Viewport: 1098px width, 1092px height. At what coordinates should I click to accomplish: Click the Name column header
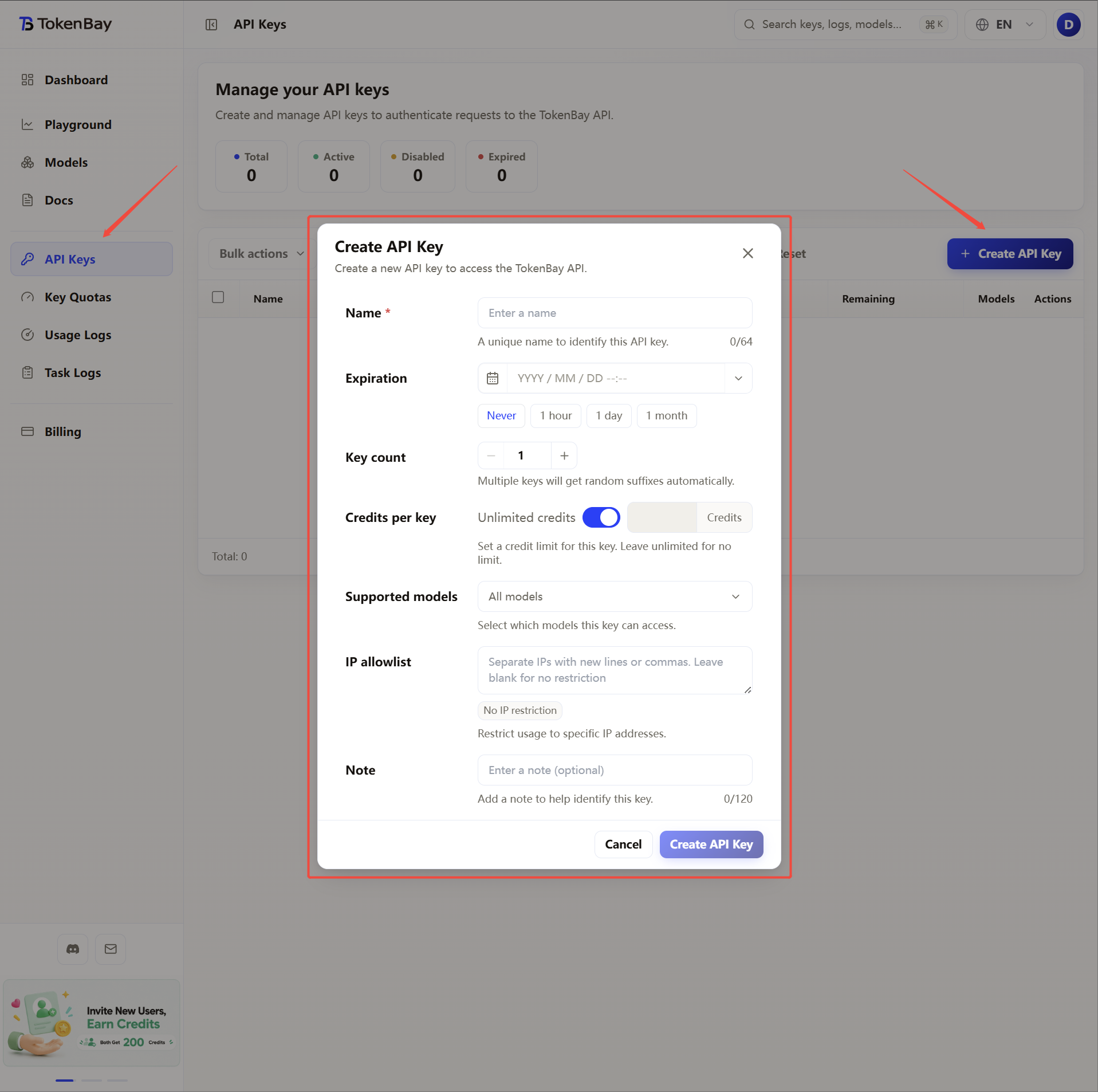click(268, 298)
